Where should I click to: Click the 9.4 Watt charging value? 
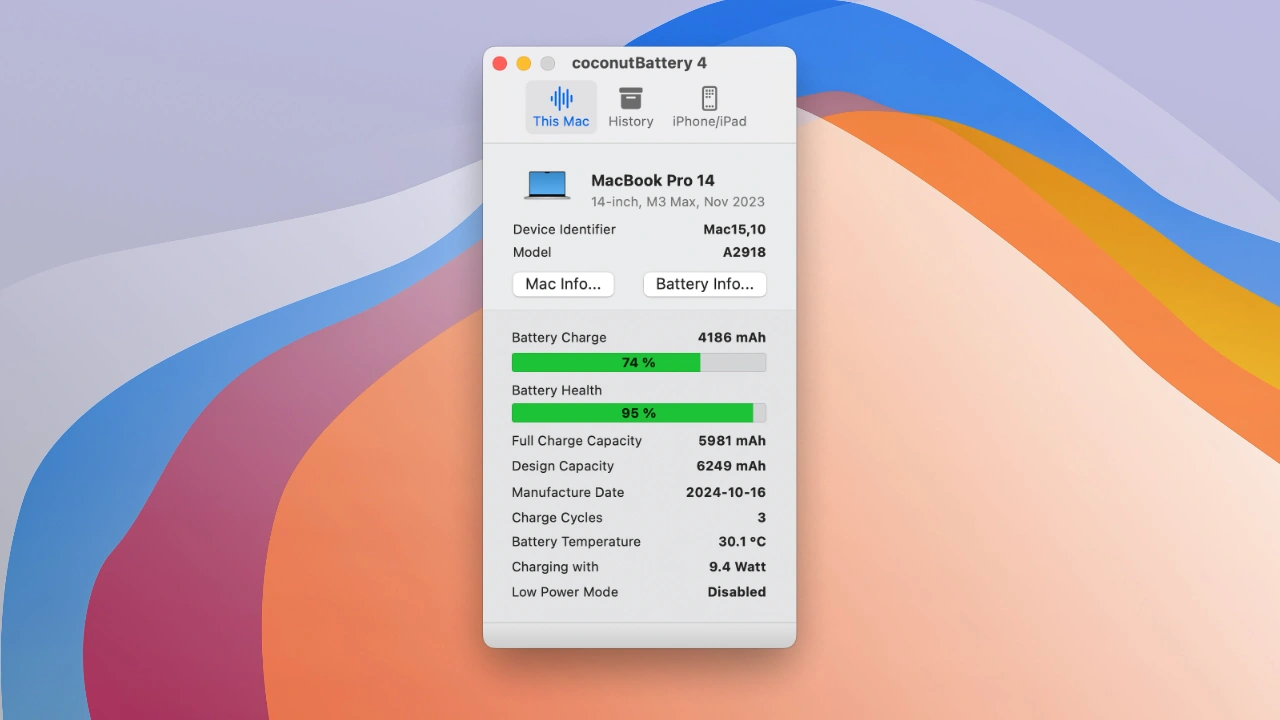(737, 567)
